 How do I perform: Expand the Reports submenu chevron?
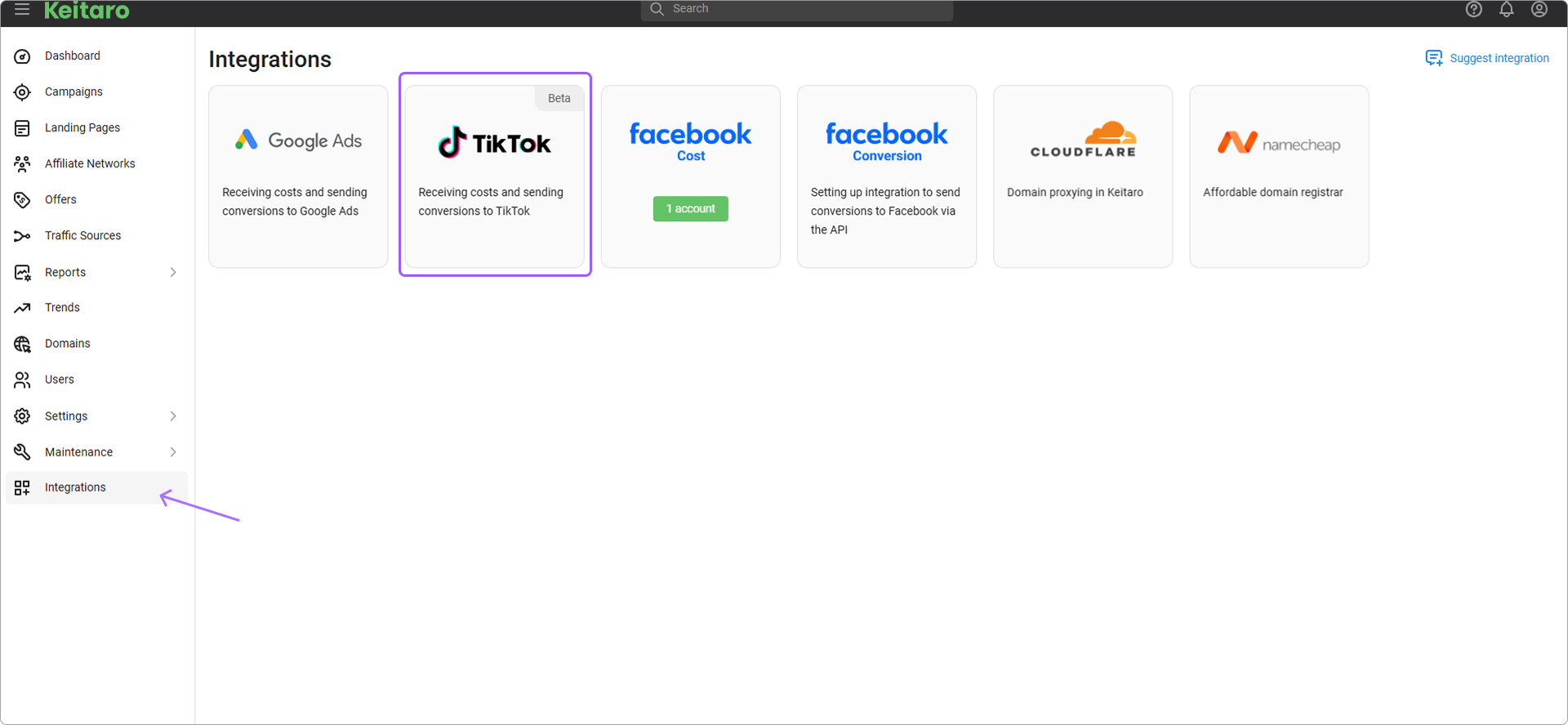[173, 272]
